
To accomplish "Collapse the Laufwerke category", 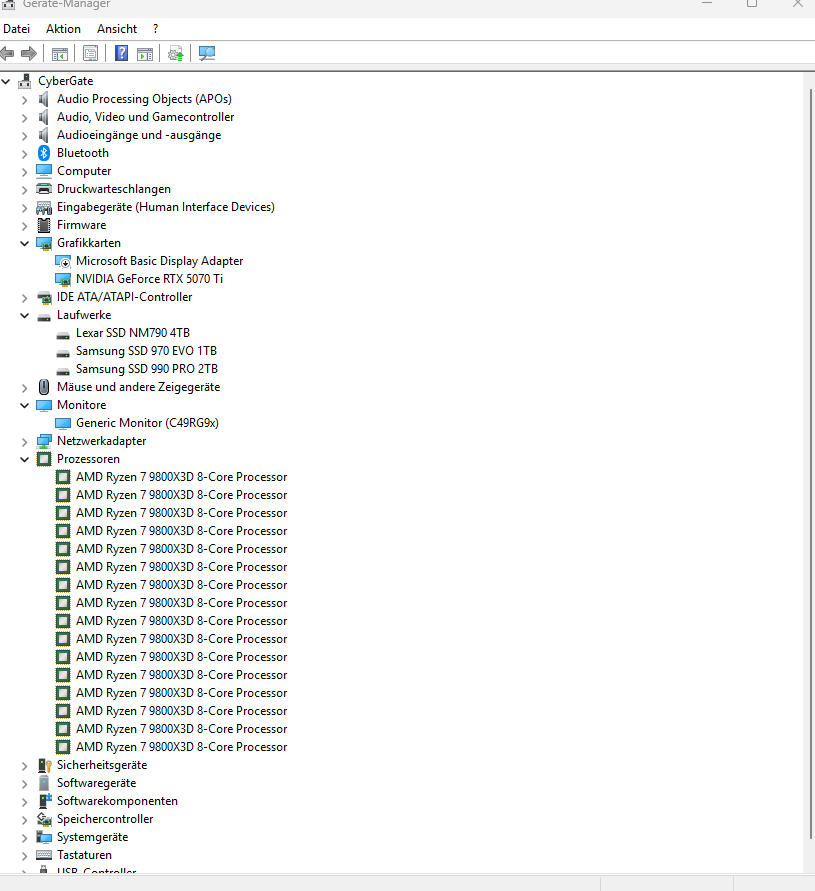I will [24, 315].
